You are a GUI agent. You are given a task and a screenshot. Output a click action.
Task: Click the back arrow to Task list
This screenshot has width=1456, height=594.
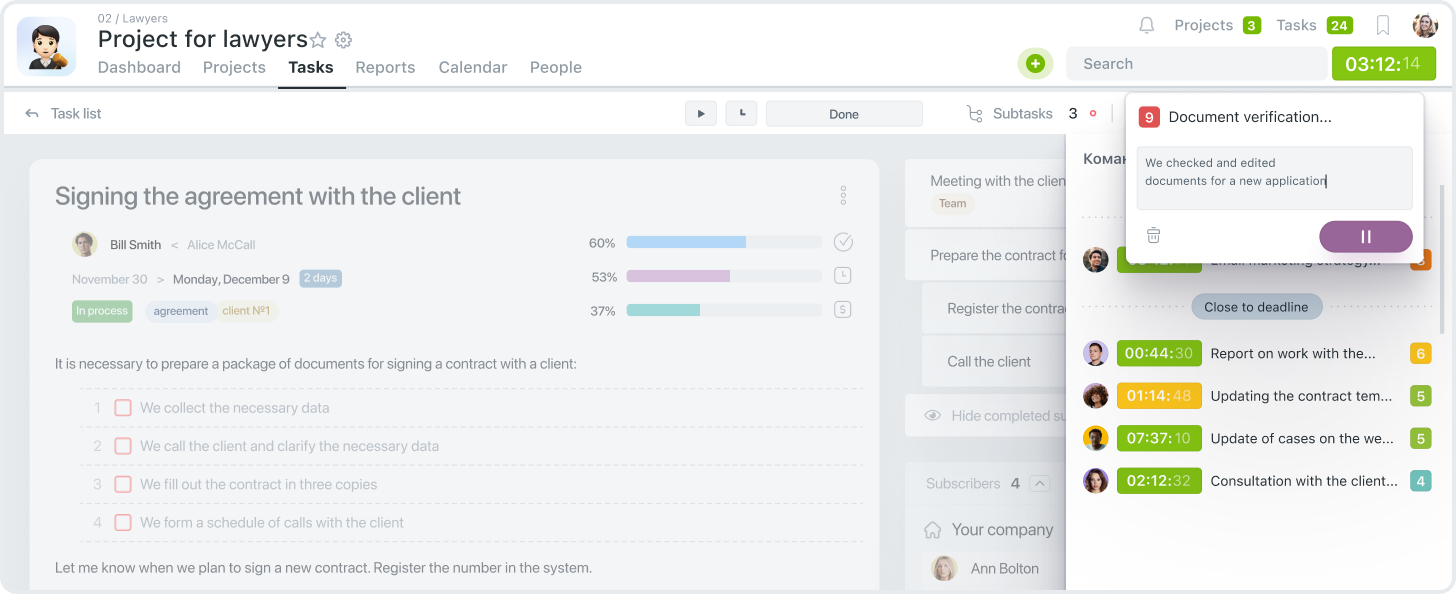click(x=32, y=114)
